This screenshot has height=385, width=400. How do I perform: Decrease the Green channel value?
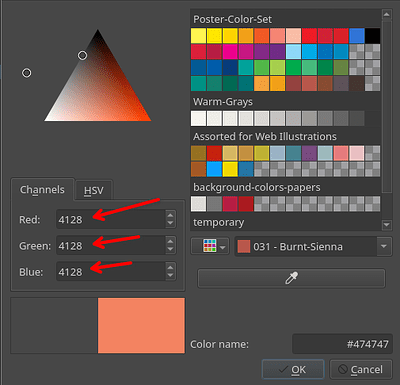[170, 250]
